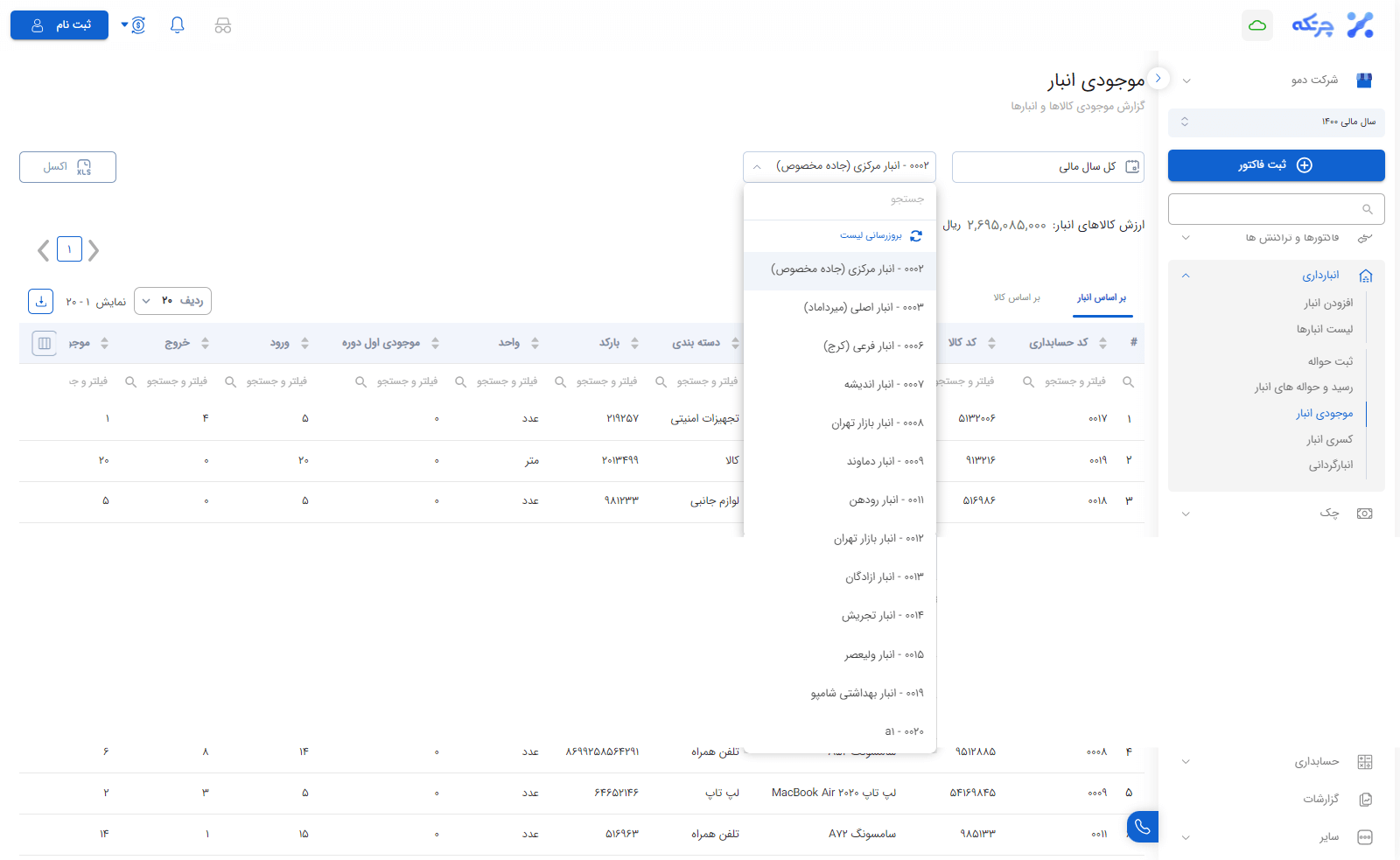Click refresh list icon in dropdown

916,236
